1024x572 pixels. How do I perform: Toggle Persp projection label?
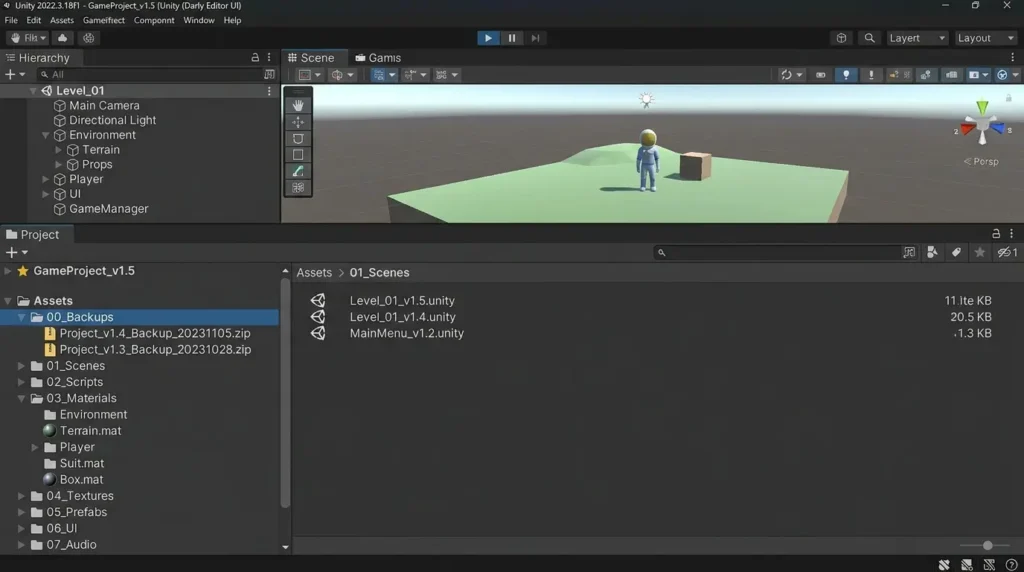pos(981,161)
